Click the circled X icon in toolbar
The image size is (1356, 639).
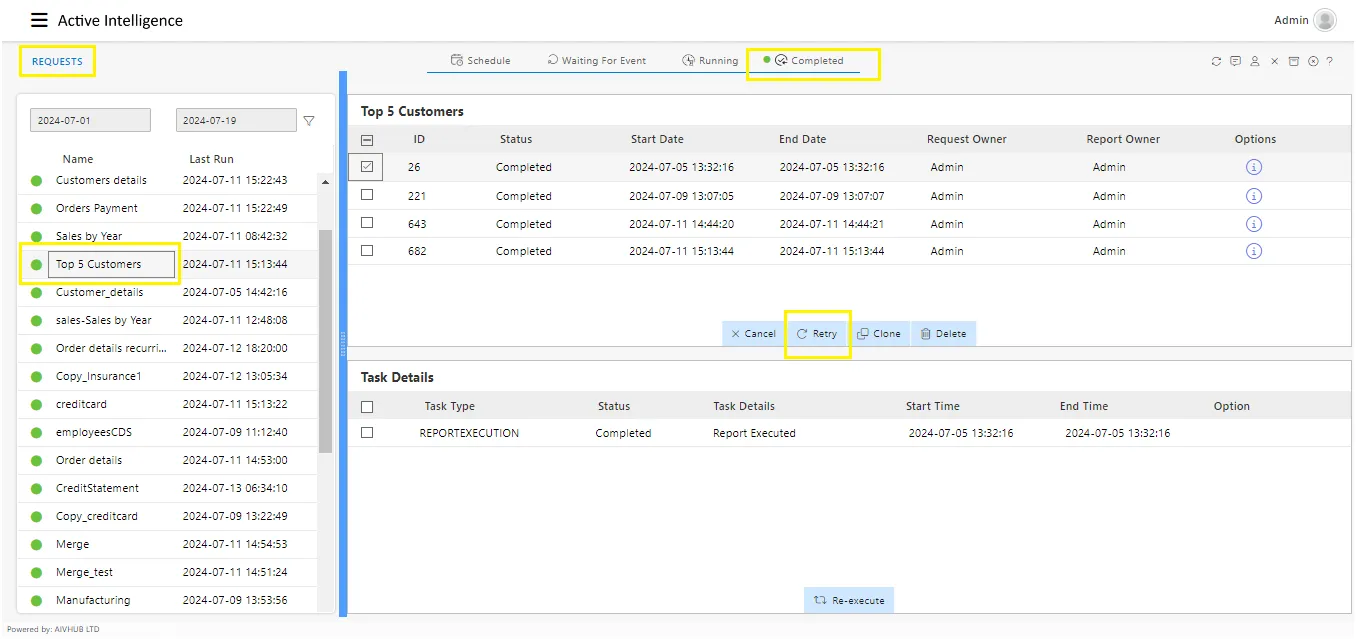(1313, 61)
